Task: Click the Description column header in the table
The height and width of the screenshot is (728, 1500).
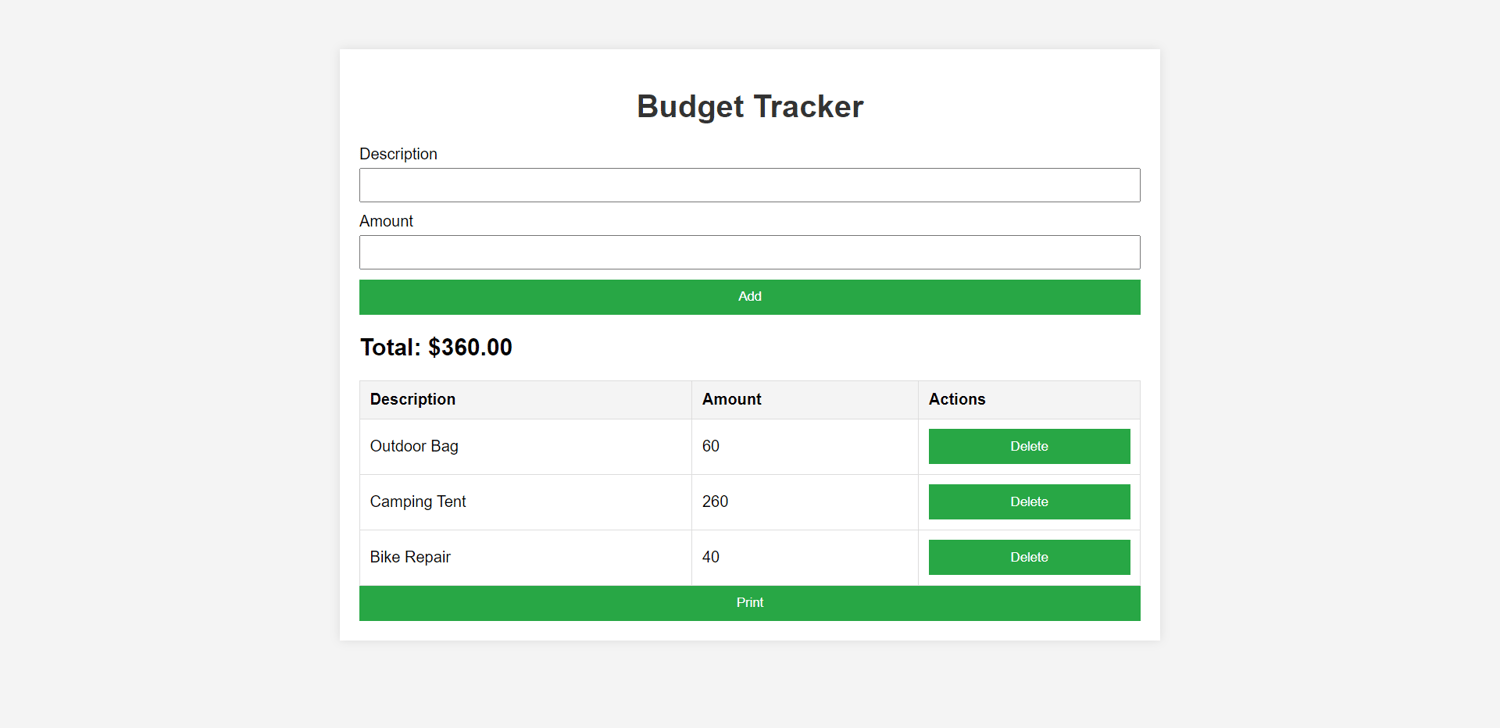Action: coord(413,399)
